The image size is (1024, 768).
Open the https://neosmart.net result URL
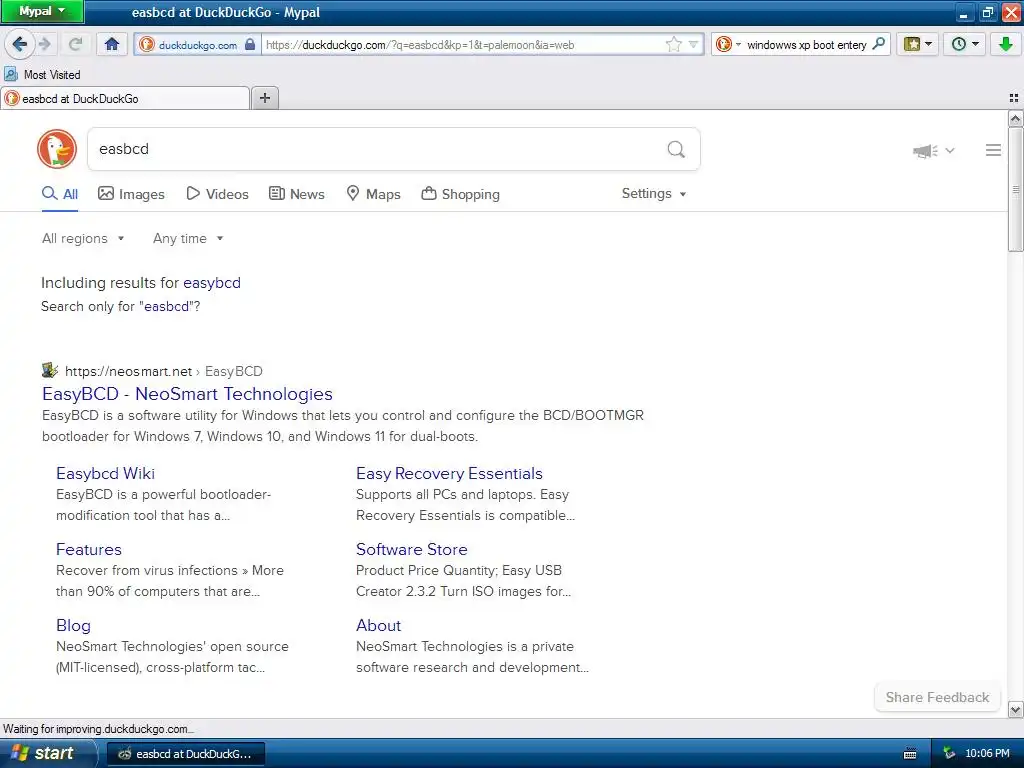click(128, 372)
